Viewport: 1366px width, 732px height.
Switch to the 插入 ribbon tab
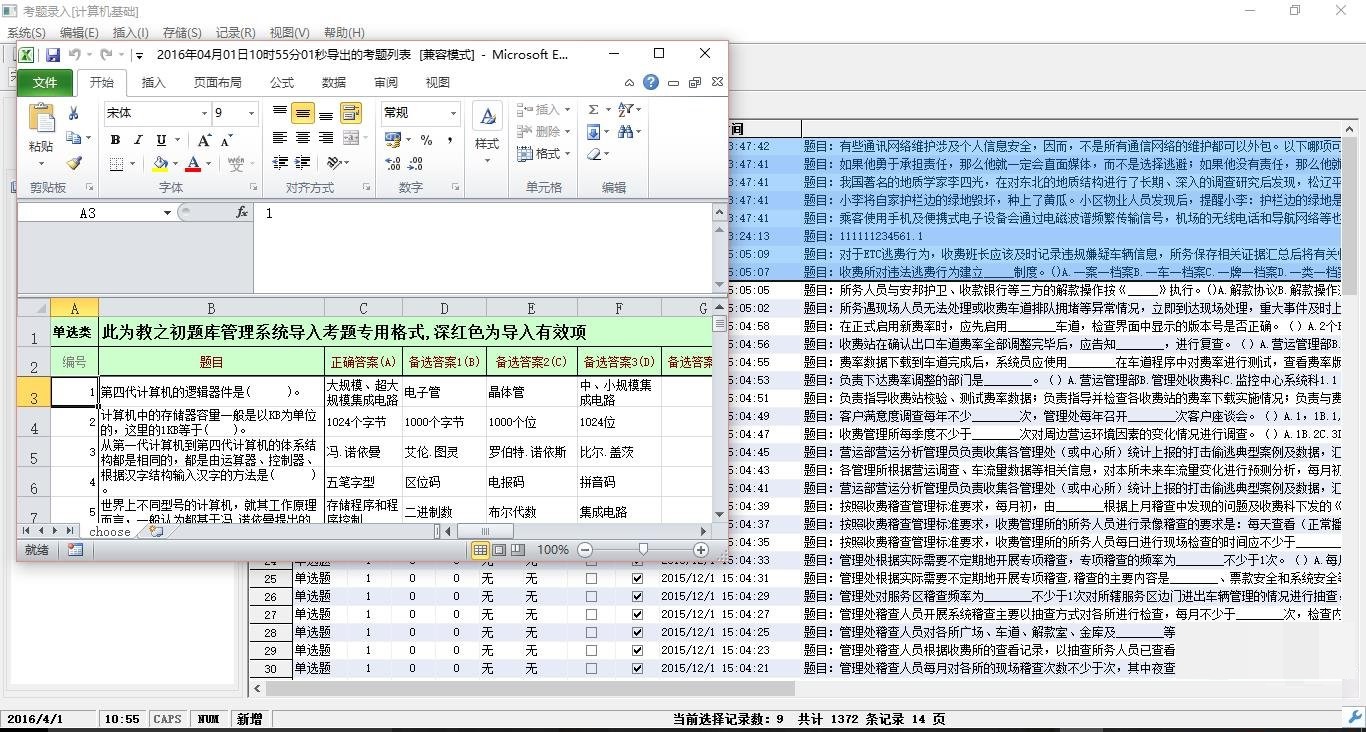coord(153,82)
